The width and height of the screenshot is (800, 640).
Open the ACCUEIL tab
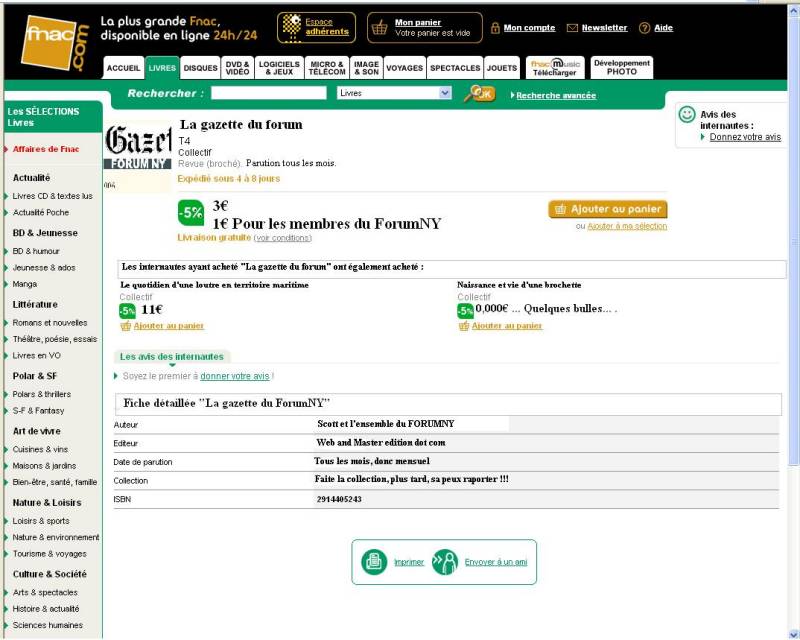pos(123,68)
